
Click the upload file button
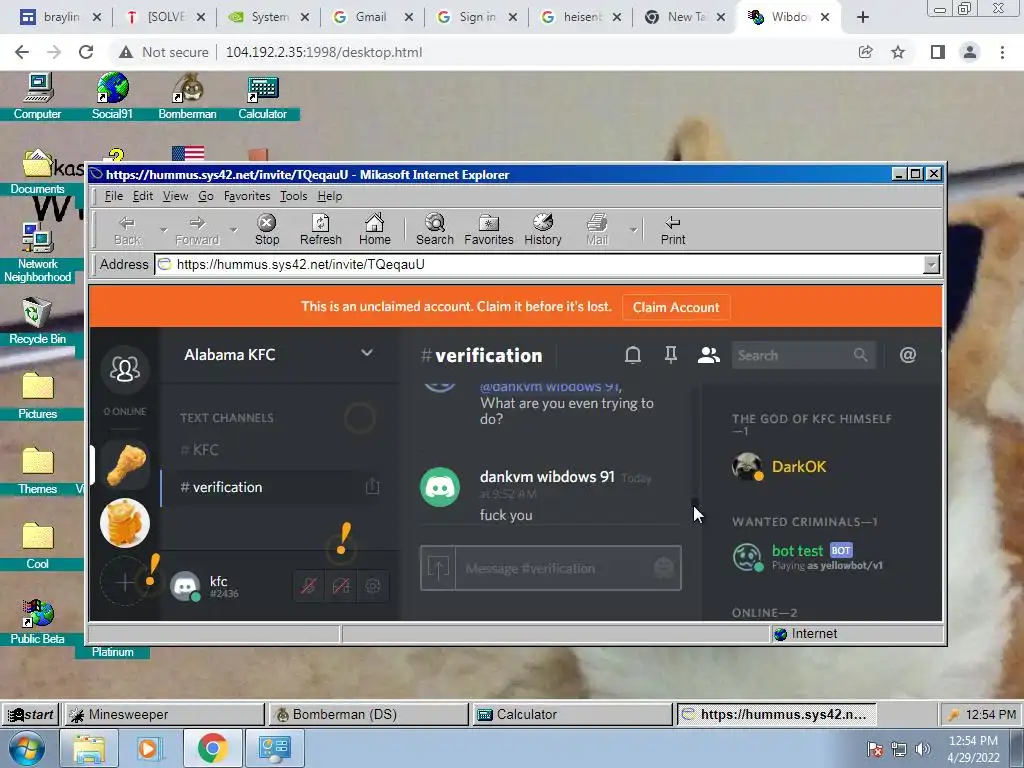click(438, 568)
